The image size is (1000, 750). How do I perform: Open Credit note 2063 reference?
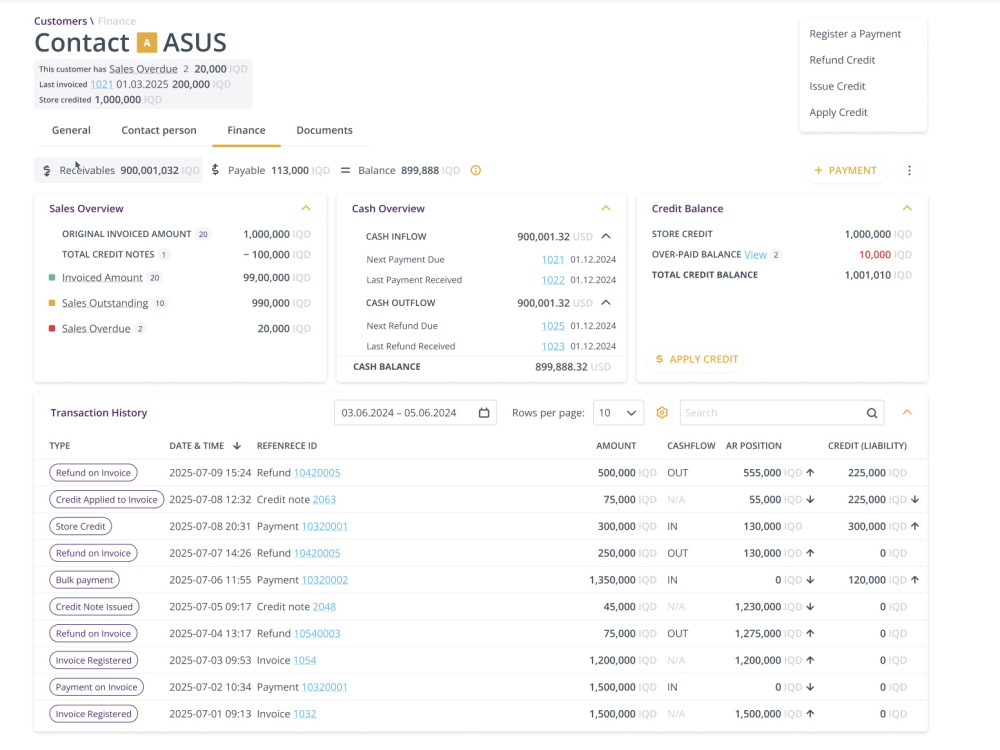[x=324, y=499]
